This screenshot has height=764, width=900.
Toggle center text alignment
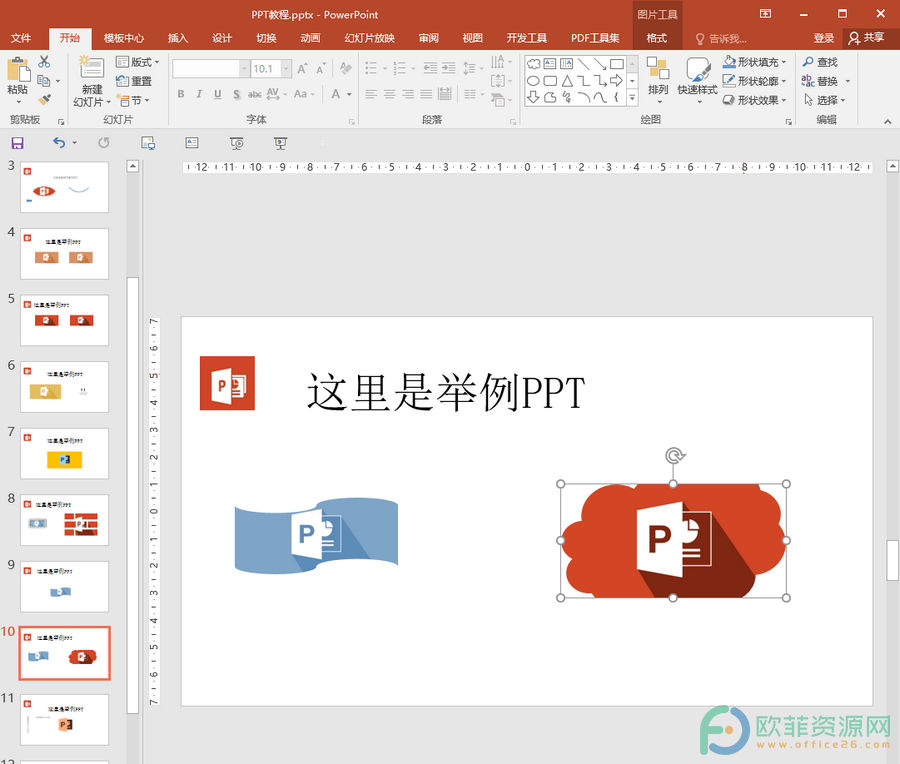(x=390, y=94)
